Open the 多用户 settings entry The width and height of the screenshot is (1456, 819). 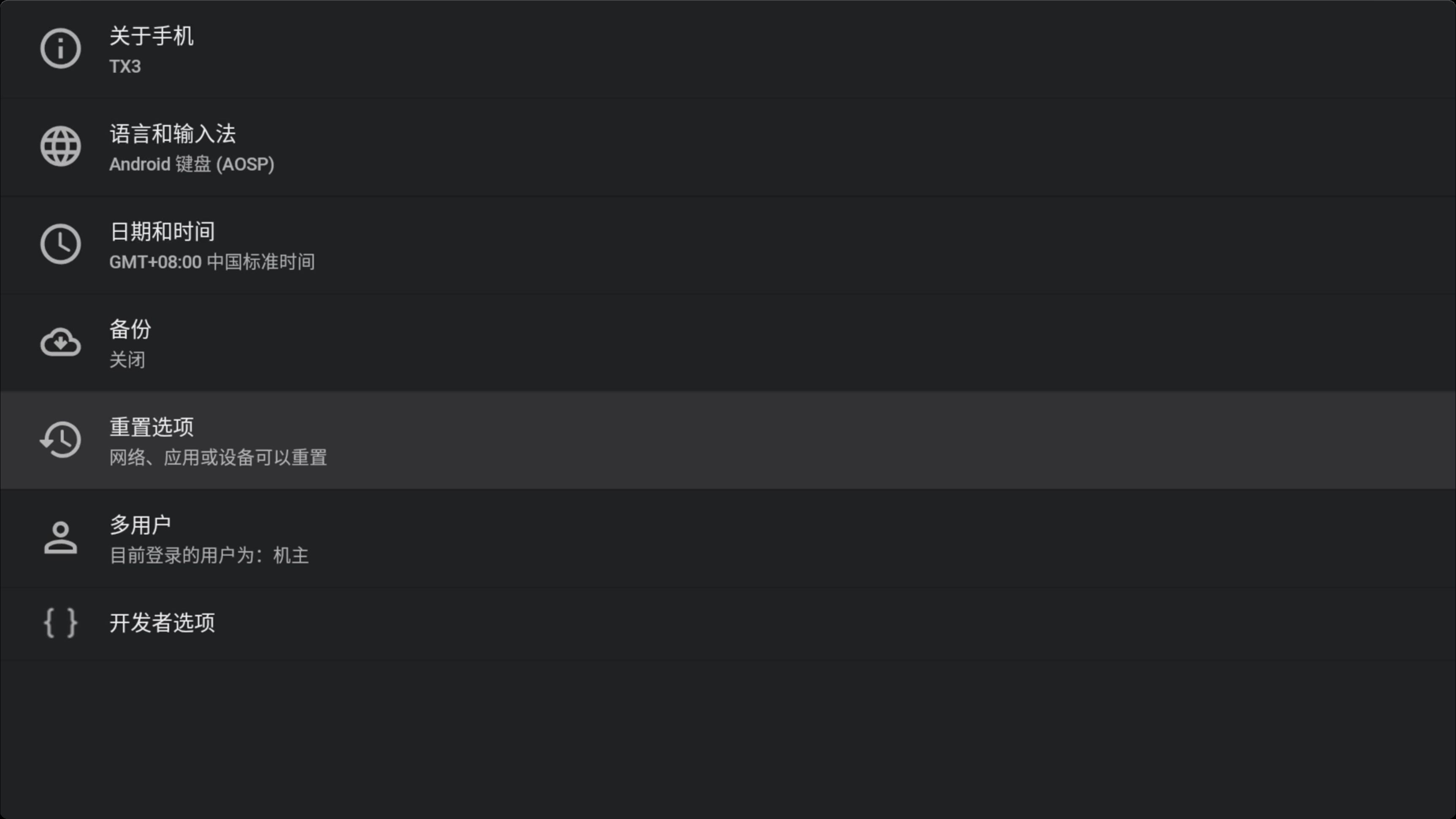[x=728, y=537]
